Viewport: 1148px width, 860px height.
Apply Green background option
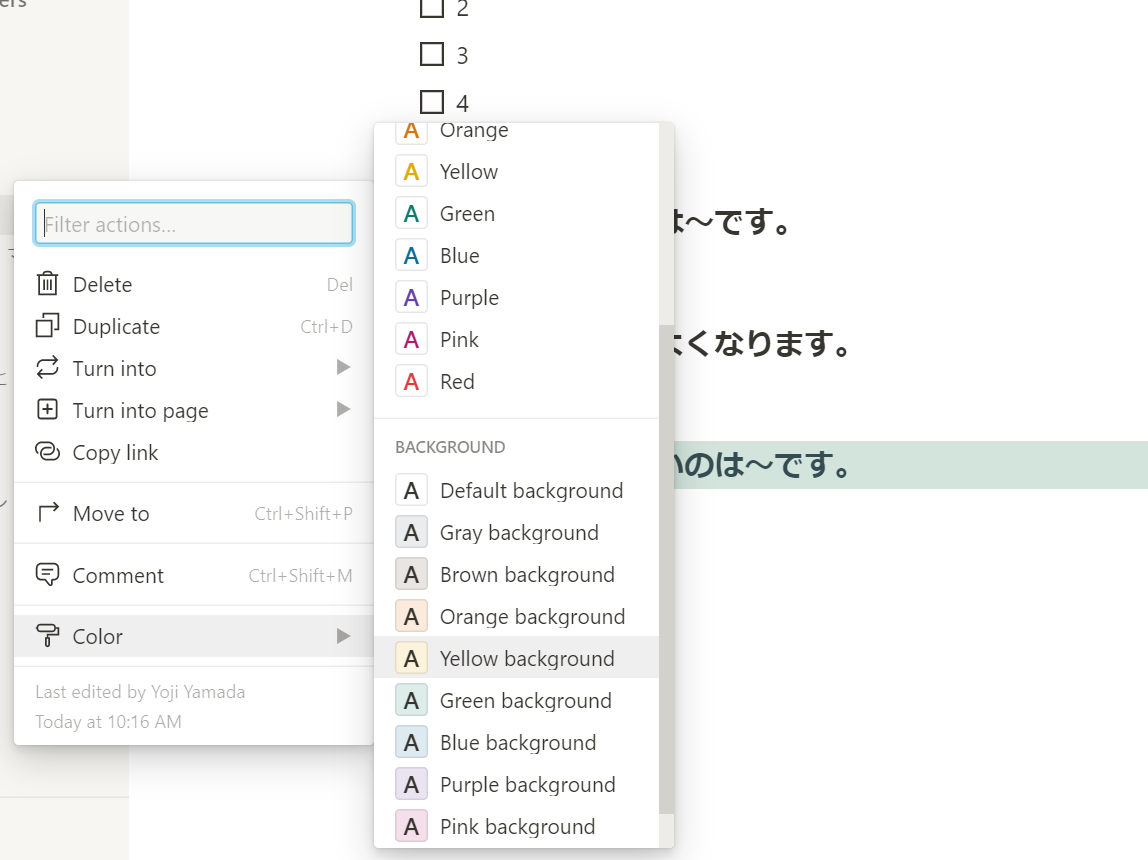[516, 700]
